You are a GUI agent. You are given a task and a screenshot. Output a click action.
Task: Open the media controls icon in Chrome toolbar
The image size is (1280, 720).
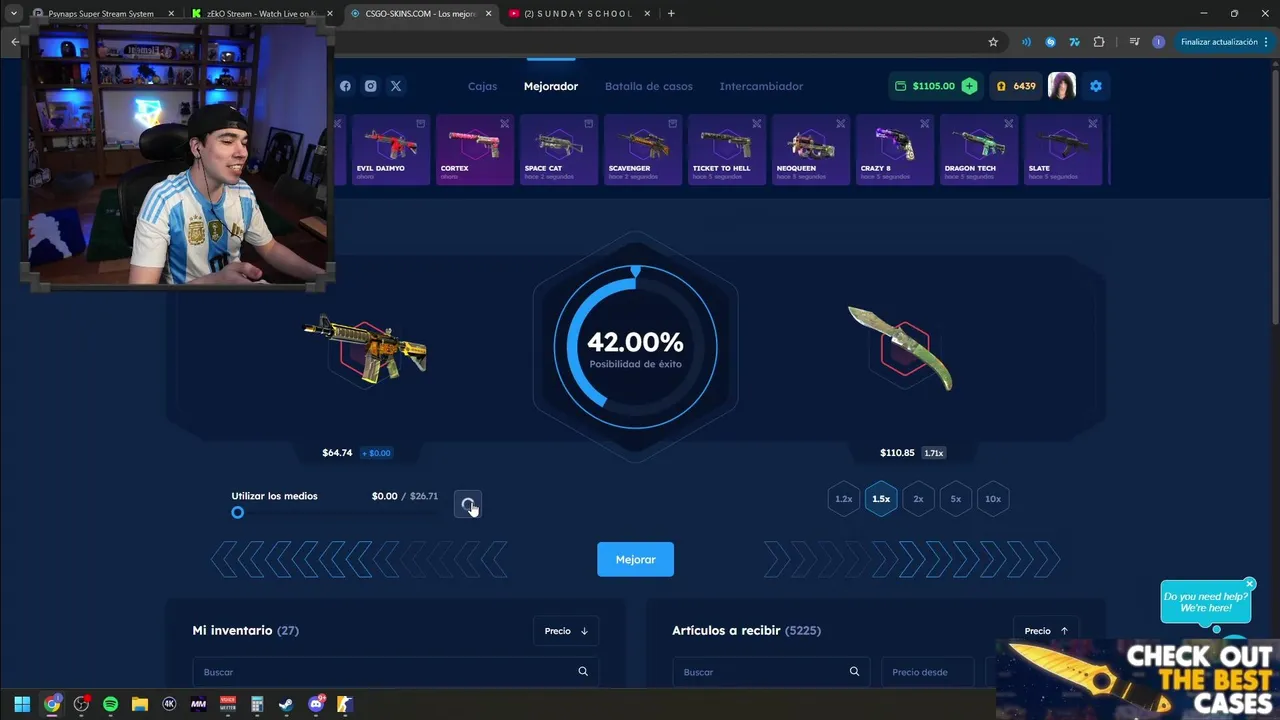1134,42
